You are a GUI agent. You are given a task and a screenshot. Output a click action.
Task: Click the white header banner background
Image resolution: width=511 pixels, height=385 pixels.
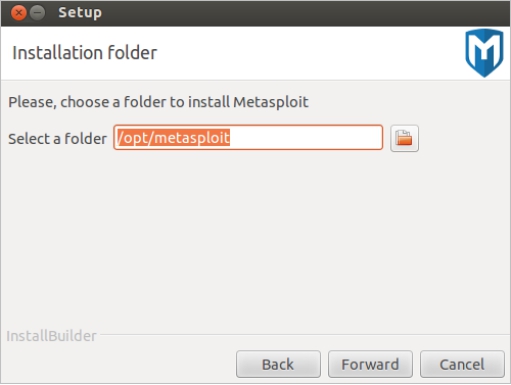coord(300,53)
